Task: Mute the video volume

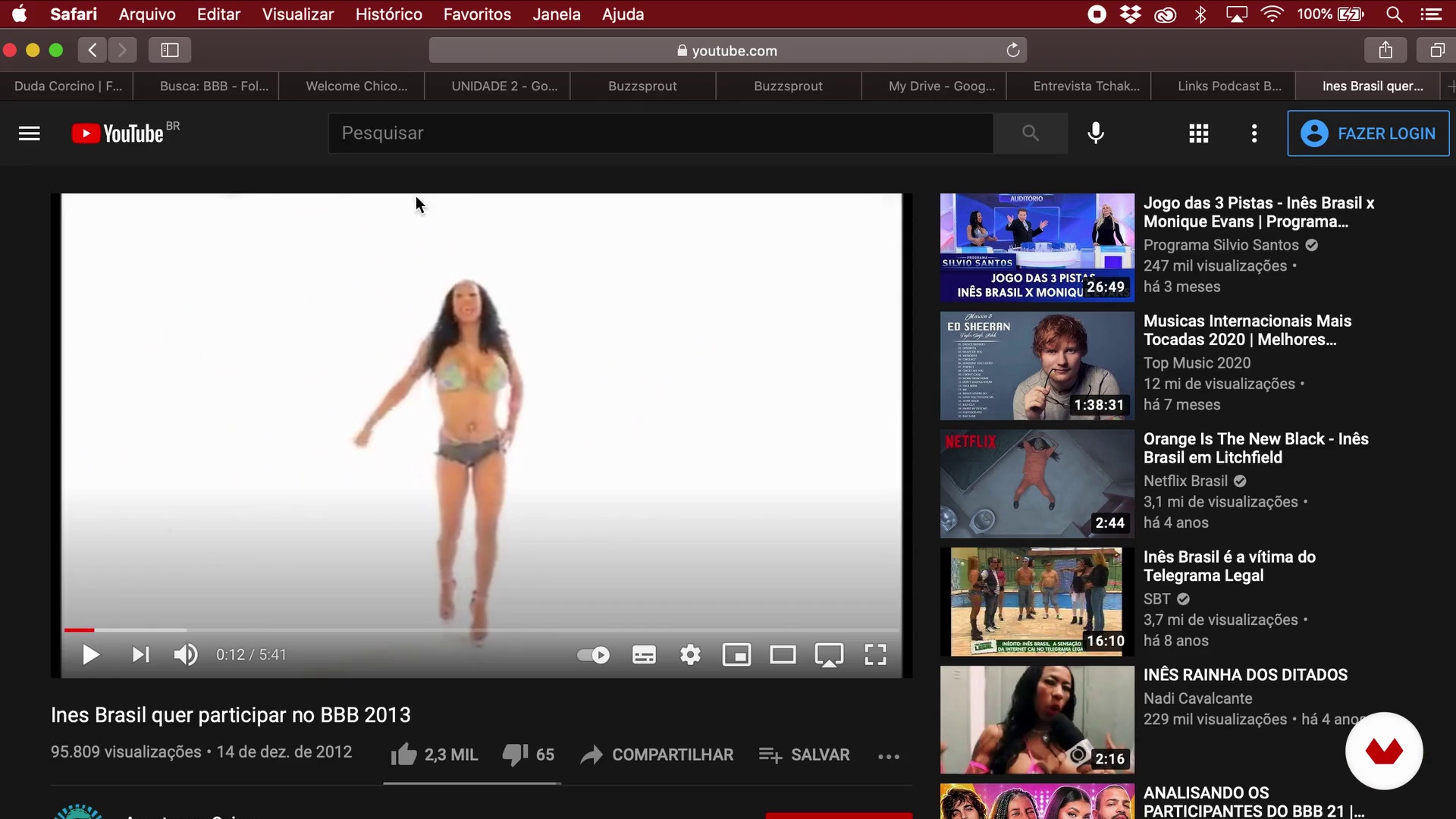Action: point(186,654)
